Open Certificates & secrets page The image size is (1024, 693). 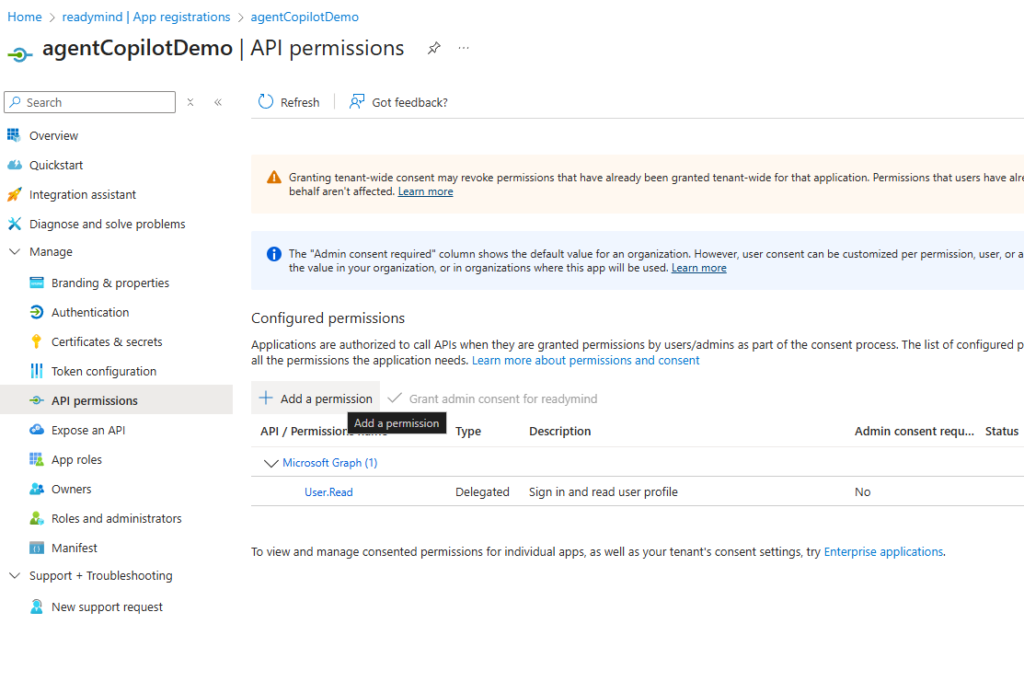(x=106, y=342)
